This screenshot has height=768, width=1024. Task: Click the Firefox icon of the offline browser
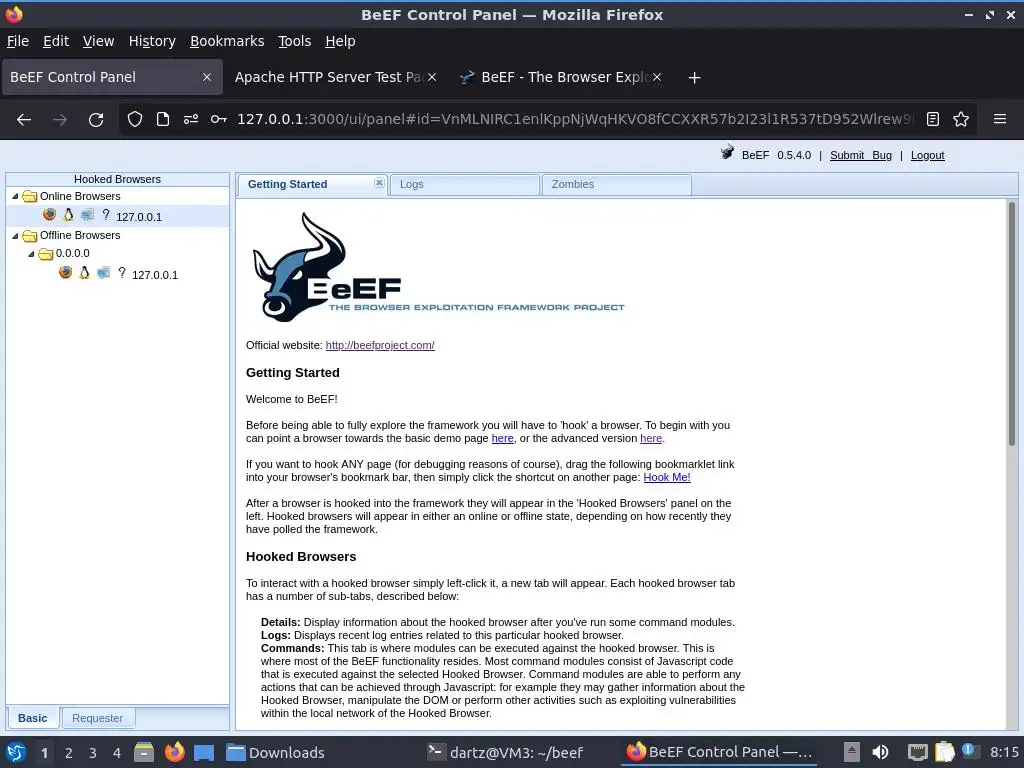tap(65, 272)
